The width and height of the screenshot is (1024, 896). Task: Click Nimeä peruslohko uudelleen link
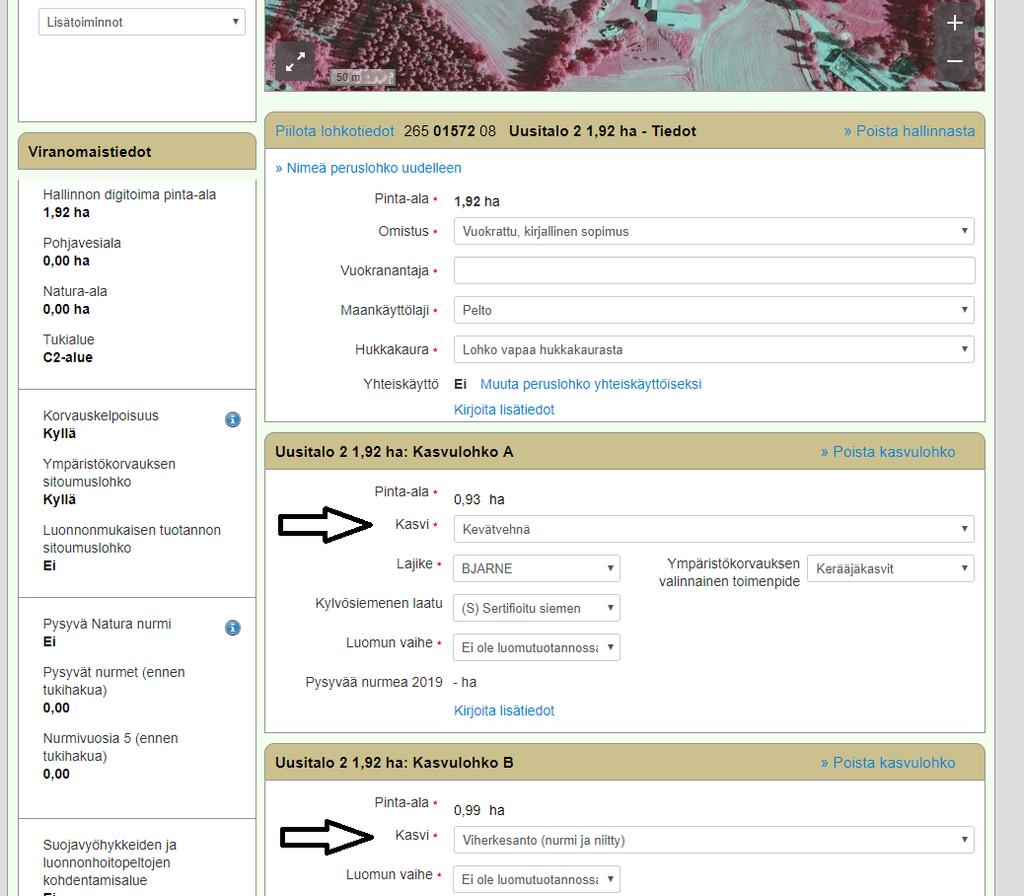[x=368, y=168]
